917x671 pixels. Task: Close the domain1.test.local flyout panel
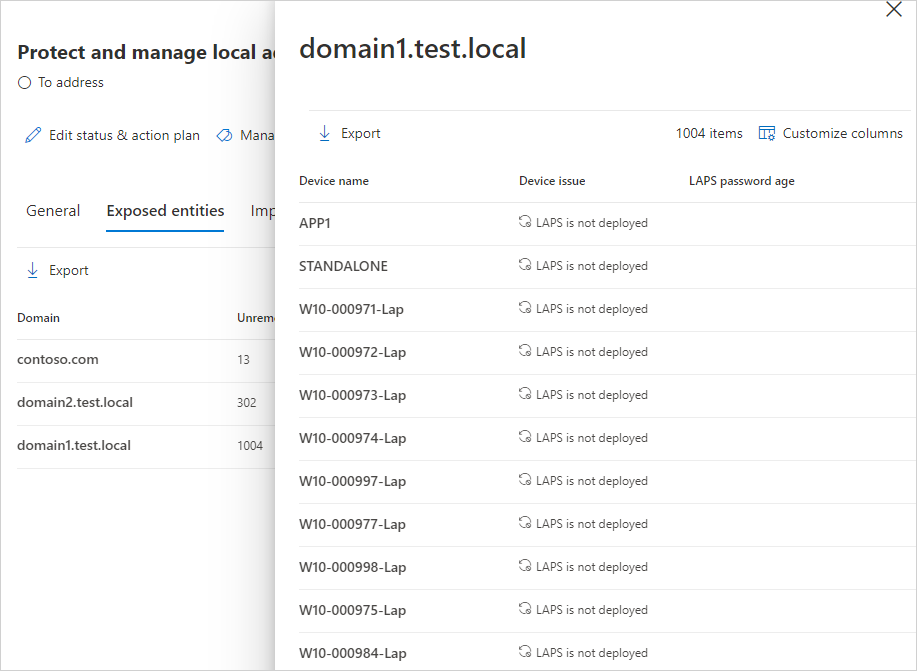[894, 10]
